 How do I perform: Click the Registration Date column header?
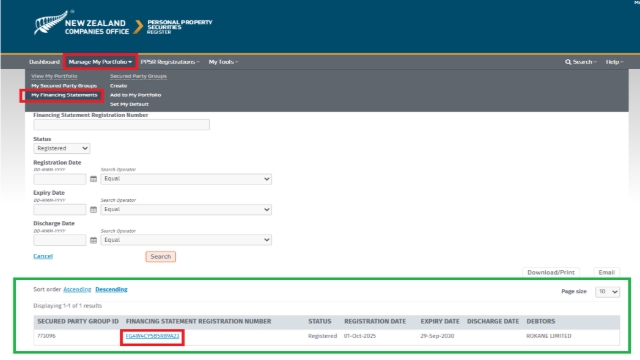click(375, 322)
